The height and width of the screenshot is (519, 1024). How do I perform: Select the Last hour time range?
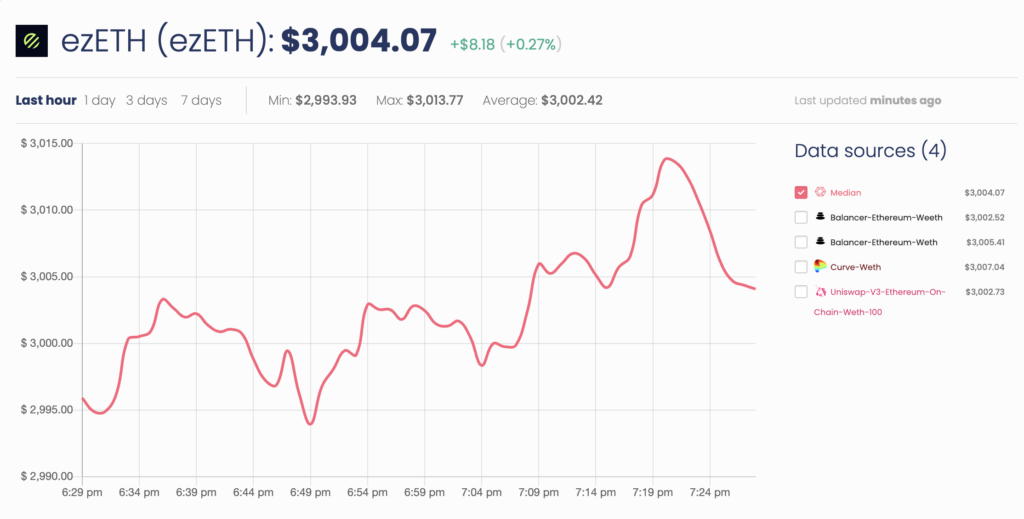point(46,100)
